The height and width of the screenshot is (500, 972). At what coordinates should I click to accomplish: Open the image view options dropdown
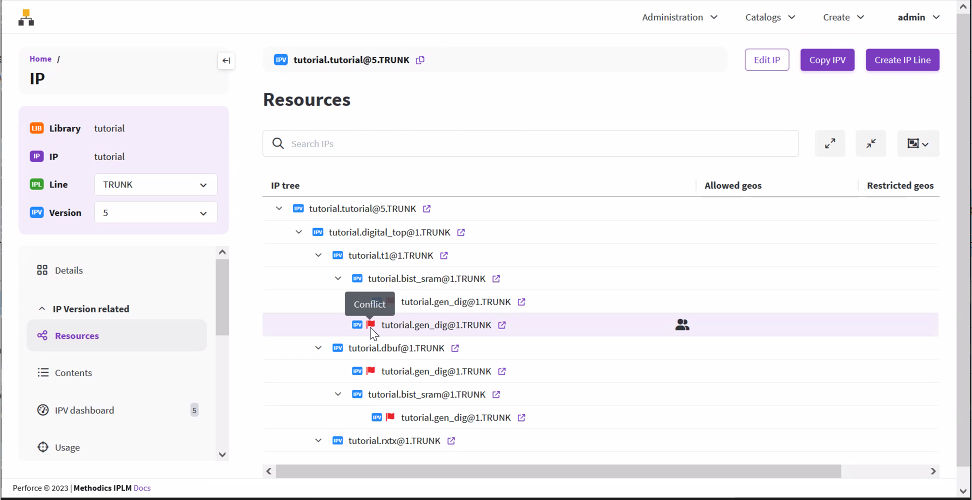(x=917, y=144)
